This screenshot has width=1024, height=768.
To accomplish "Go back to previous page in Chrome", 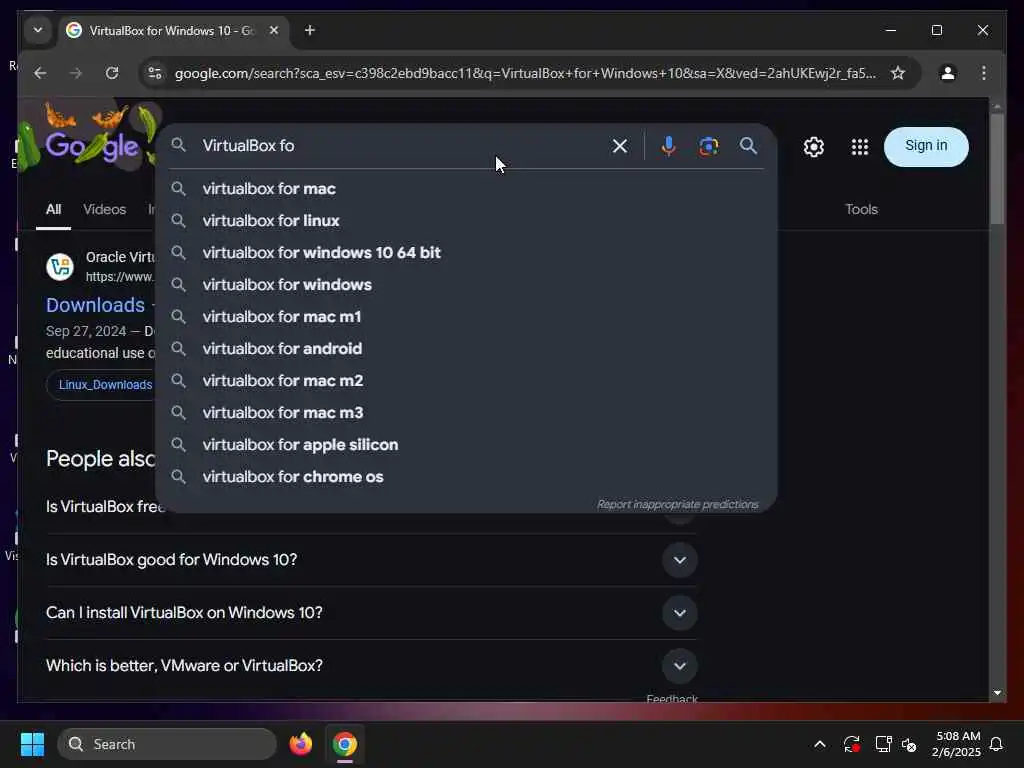I will point(40,73).
